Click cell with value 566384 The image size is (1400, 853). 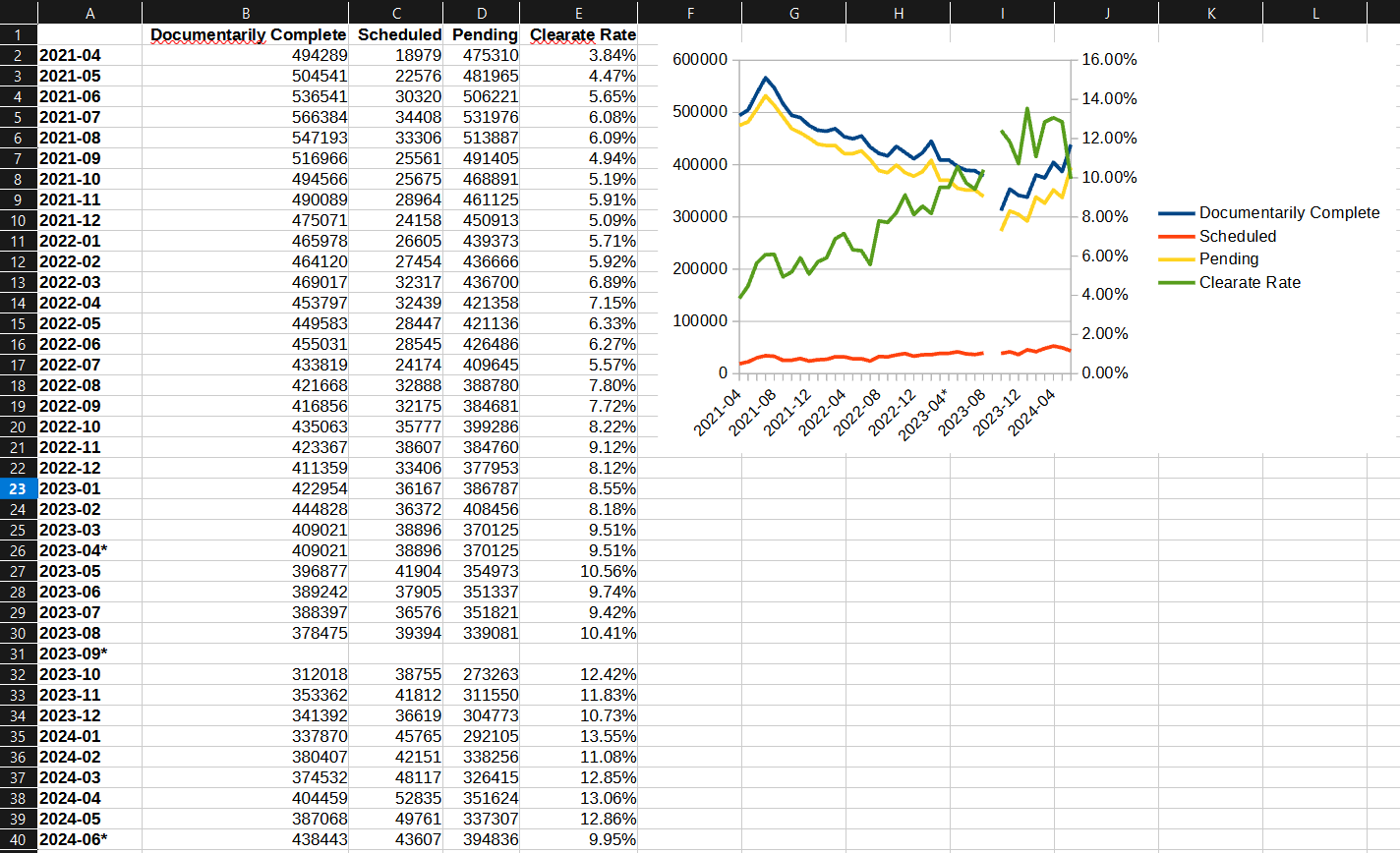[x=246, y=117]
